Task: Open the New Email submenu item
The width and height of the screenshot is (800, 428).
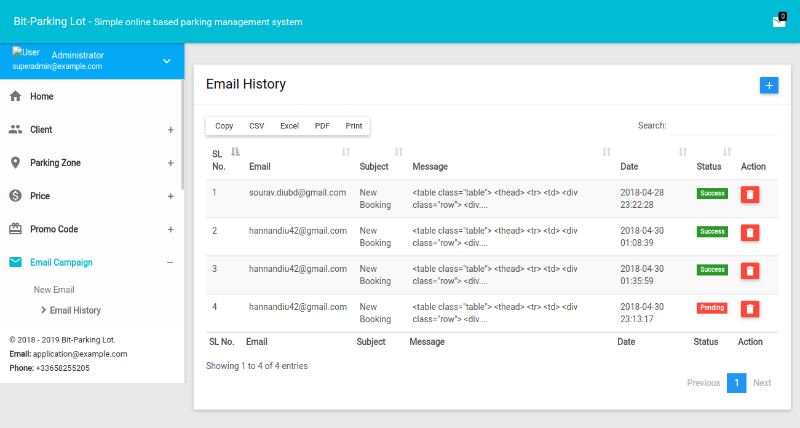Action: tap(55, 290)
